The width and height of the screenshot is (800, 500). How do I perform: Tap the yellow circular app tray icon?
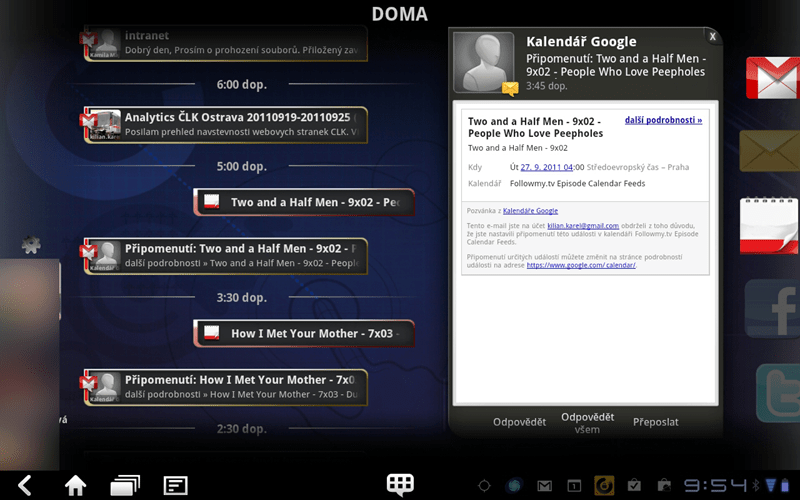click(x=604, y=485)
